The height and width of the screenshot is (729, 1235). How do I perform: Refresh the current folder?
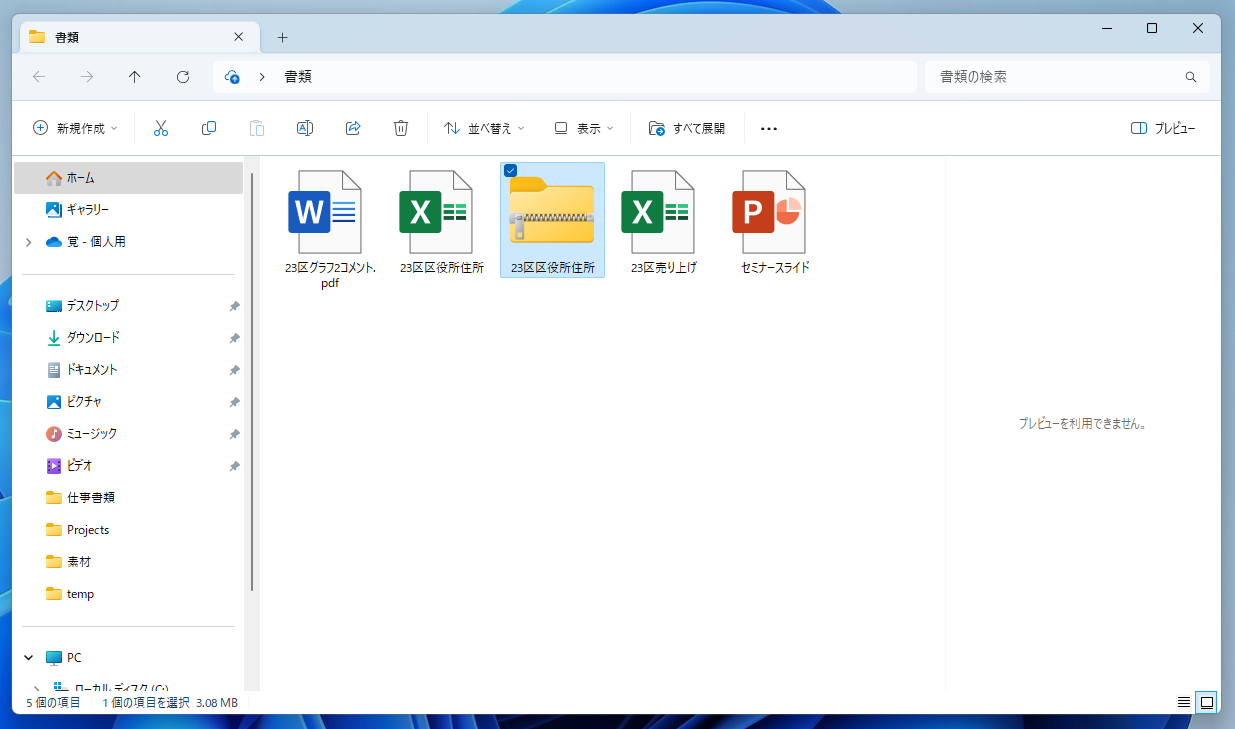click(x=183, y=77)
